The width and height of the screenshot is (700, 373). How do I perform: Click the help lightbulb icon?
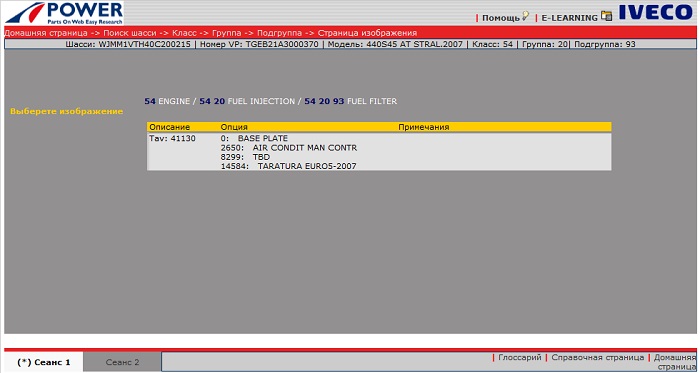pos(525,16)
